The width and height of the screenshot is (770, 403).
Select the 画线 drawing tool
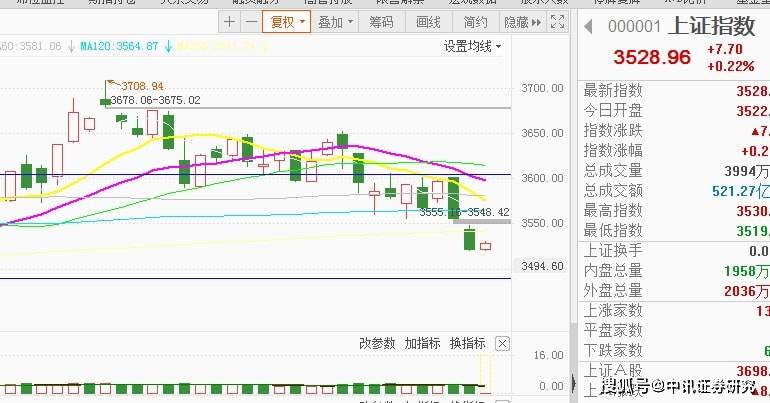[428, 22]
